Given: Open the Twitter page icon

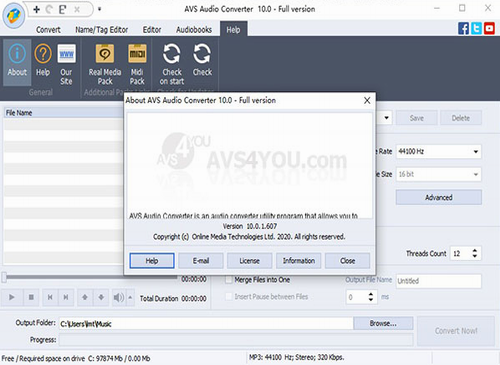Looking at the screenshot, I should click(x=476, y=28).
